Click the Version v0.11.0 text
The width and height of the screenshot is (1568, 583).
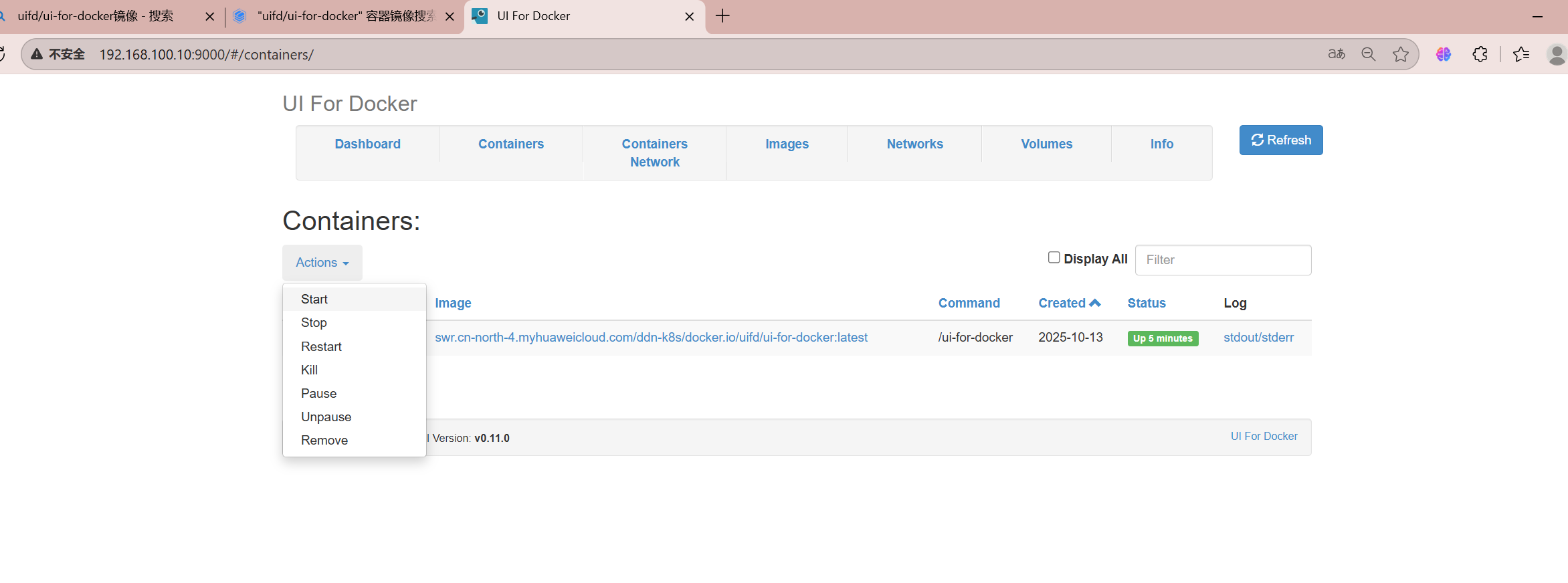[x=471, y=438]
